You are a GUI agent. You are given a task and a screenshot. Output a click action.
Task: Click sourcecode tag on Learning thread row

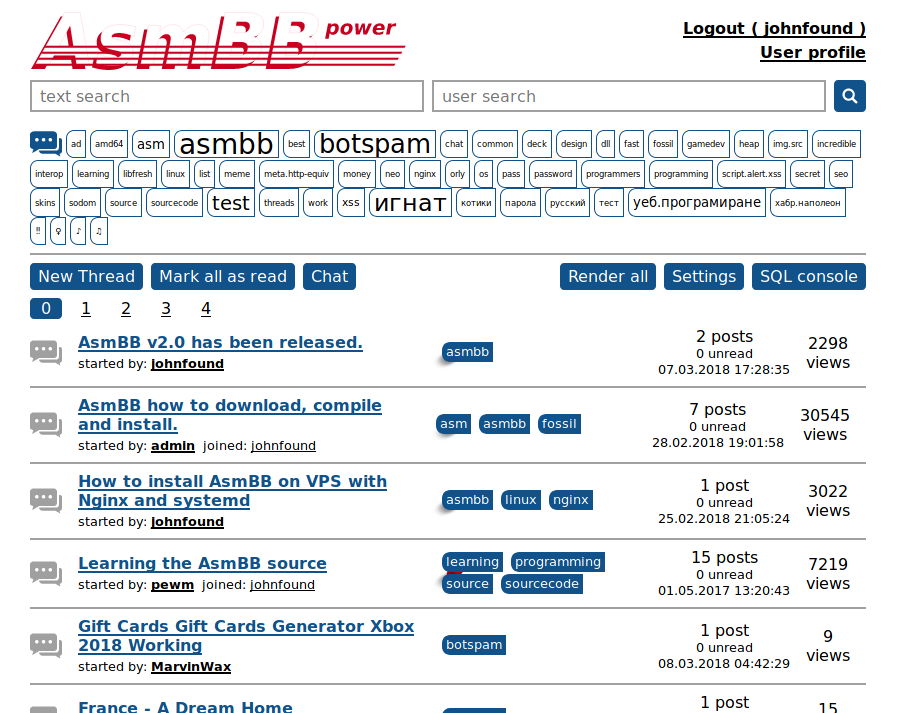pos(541,584)
